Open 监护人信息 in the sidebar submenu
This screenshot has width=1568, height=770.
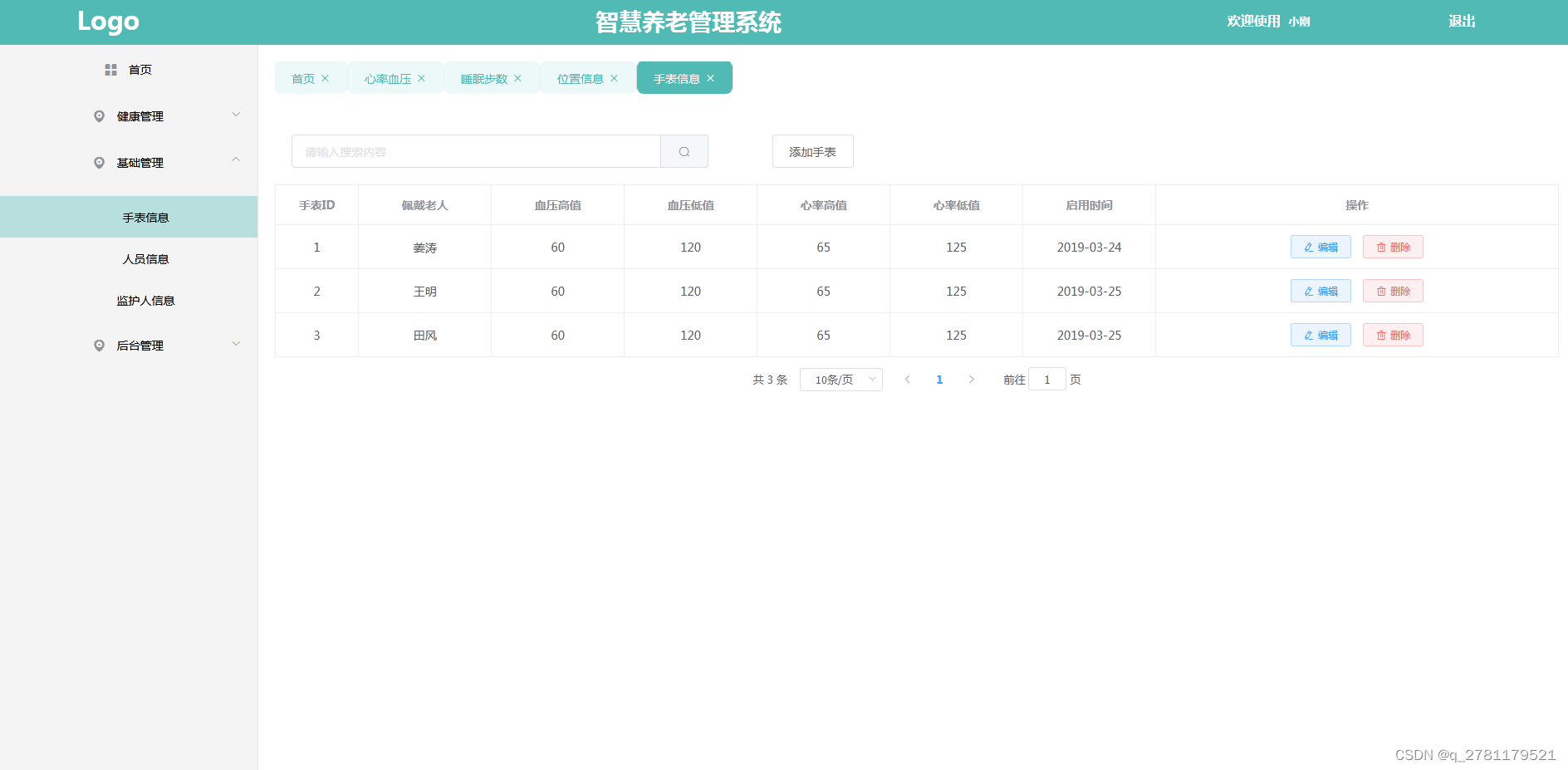coord(129,300)
